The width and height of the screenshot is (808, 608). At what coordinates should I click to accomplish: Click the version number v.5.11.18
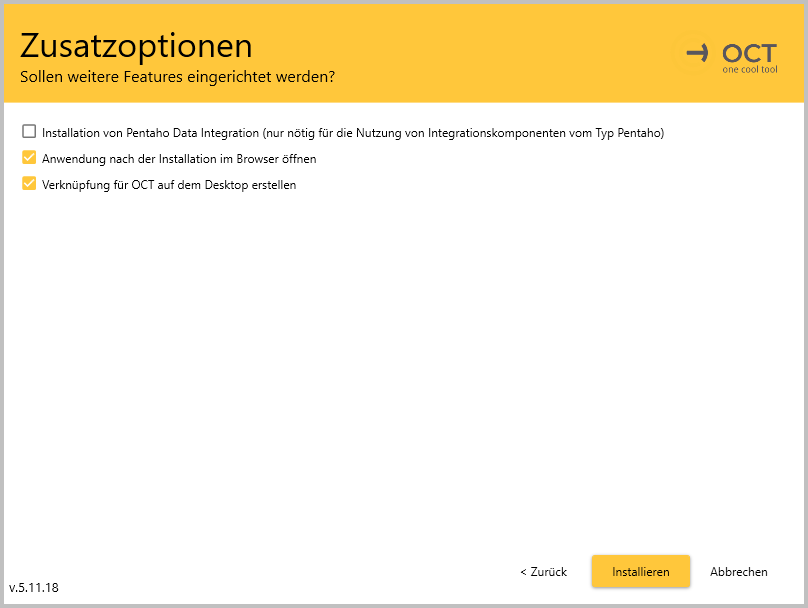(x=34, y=587)
